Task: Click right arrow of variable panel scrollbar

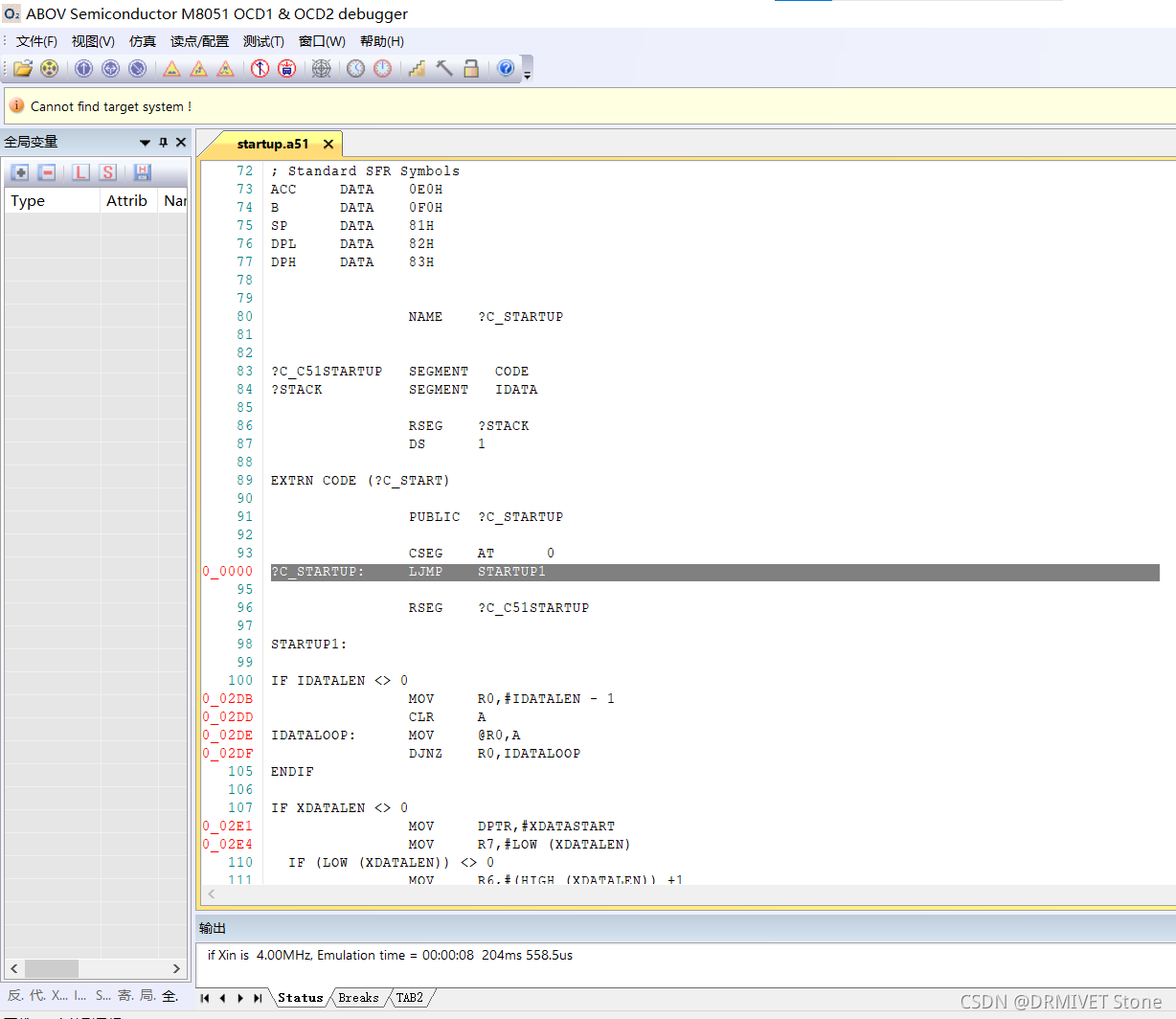Action: 176,968
